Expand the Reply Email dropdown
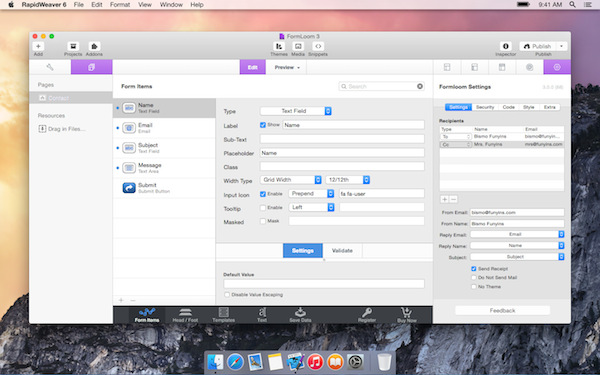600x375 pixels. [517, 234]
